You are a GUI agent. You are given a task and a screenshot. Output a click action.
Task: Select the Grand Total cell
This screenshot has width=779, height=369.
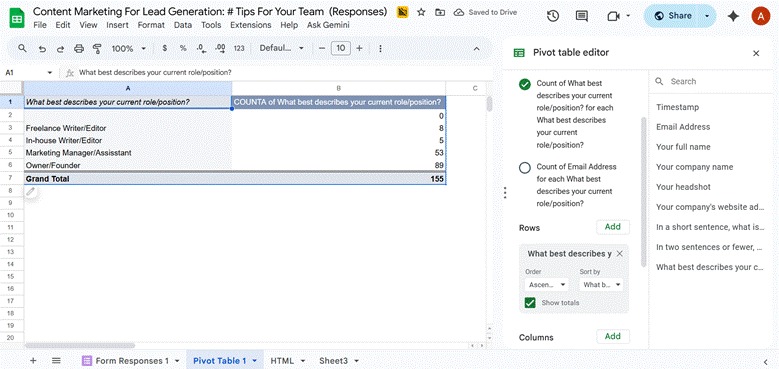tap(128, 179)
